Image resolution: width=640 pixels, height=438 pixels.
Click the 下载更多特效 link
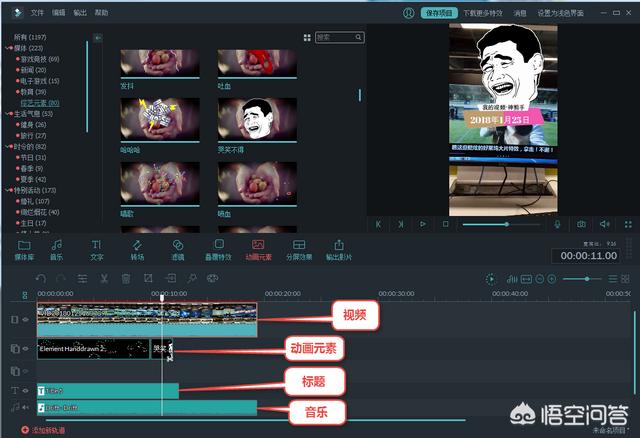point(481,14)
